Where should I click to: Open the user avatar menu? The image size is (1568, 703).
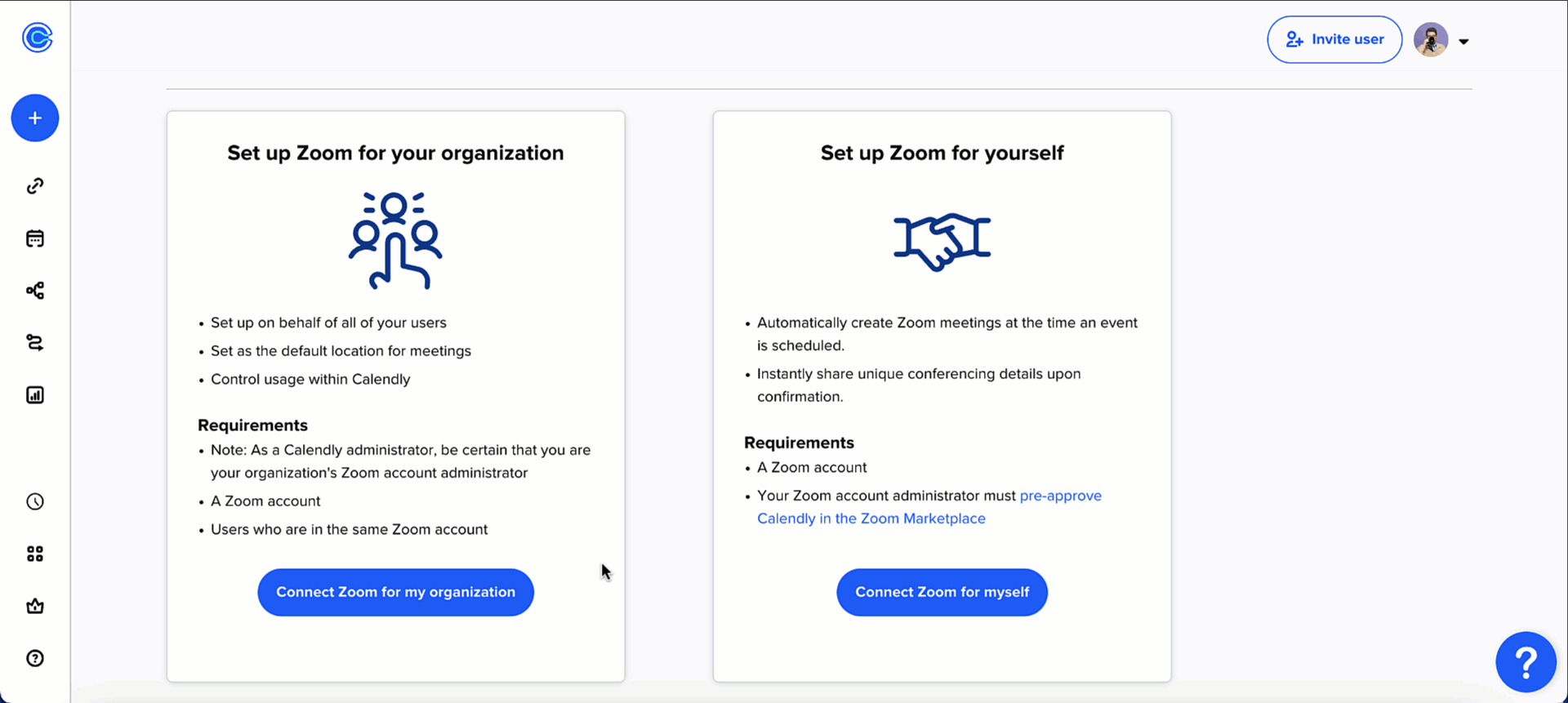(x=1430, y=39)
